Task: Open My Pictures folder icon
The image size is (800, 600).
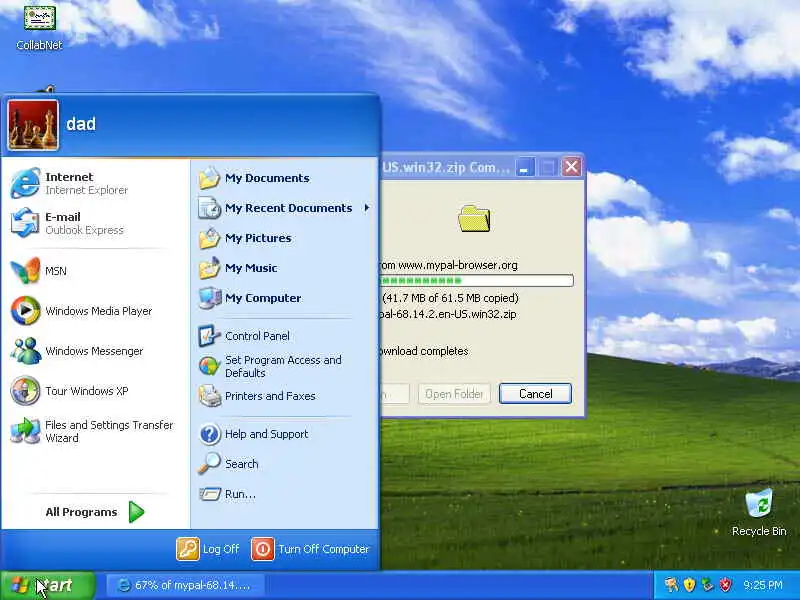Action: click(x=209, y=238)
